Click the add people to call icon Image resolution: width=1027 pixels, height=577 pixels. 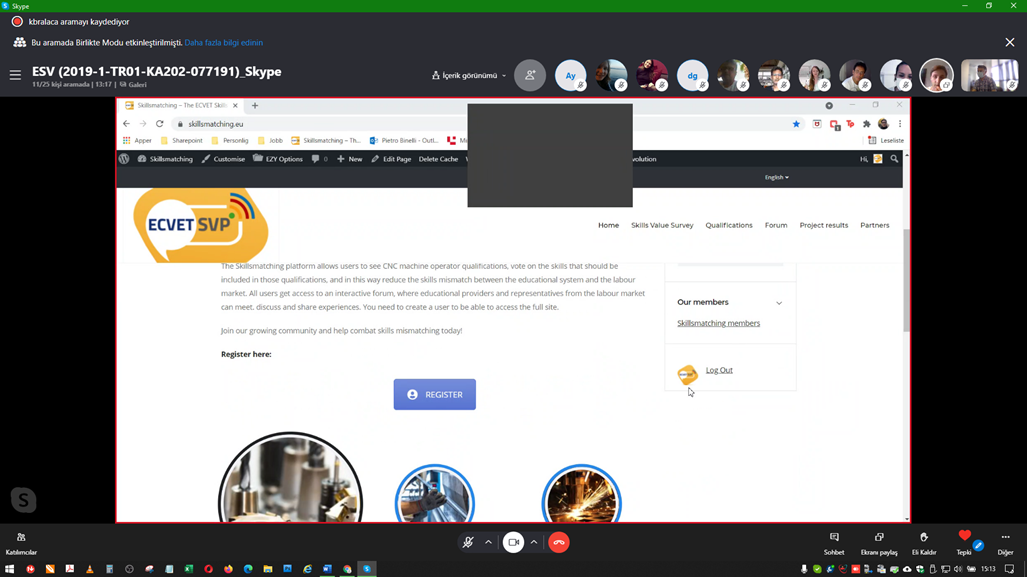coord(530,75)
